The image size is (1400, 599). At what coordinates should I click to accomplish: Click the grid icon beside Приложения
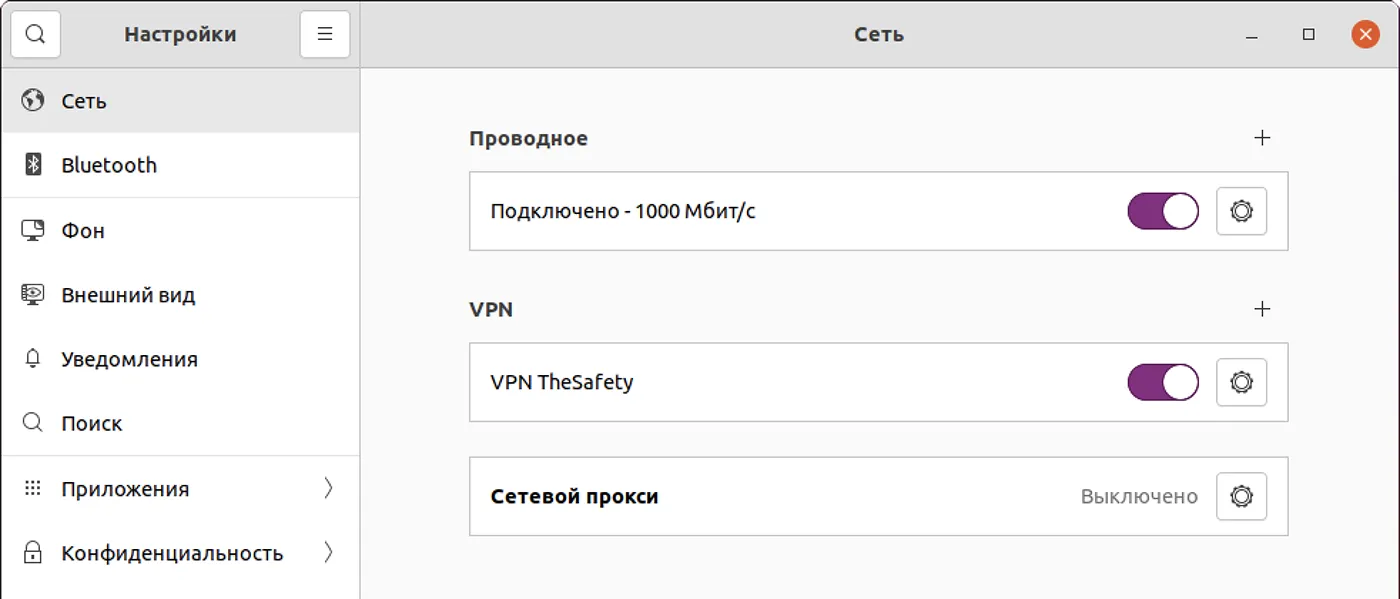click(33, 488)
